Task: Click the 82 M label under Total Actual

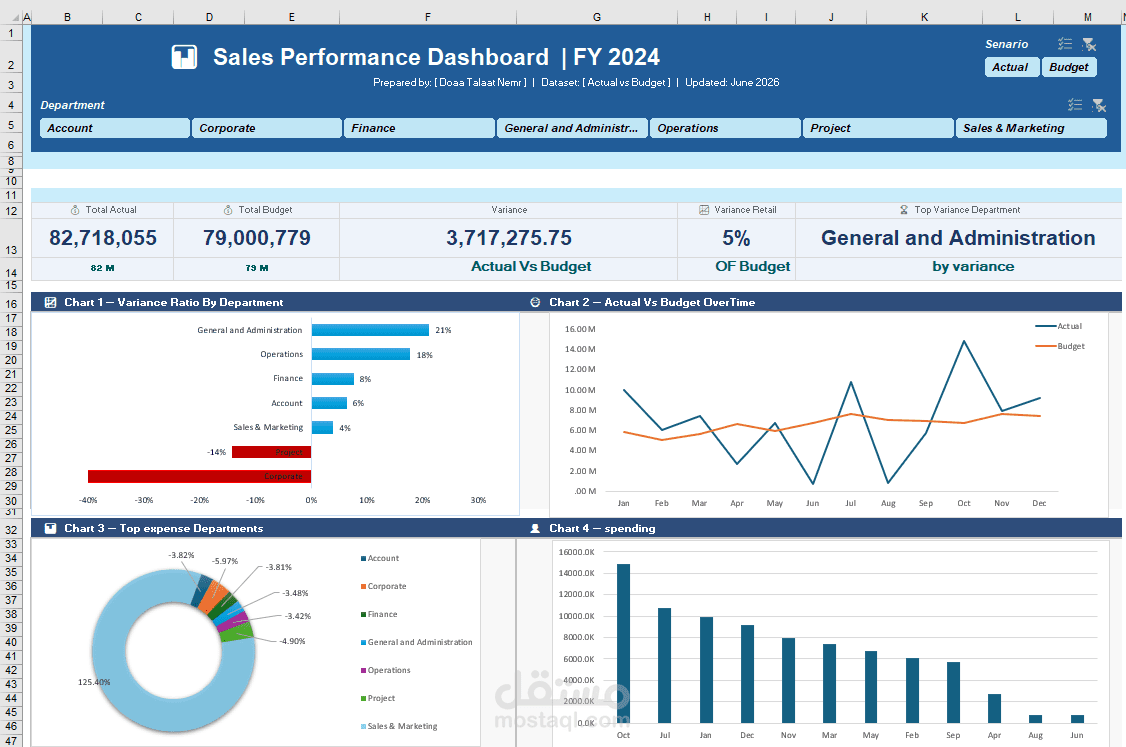Action: [x=103, y=268]
